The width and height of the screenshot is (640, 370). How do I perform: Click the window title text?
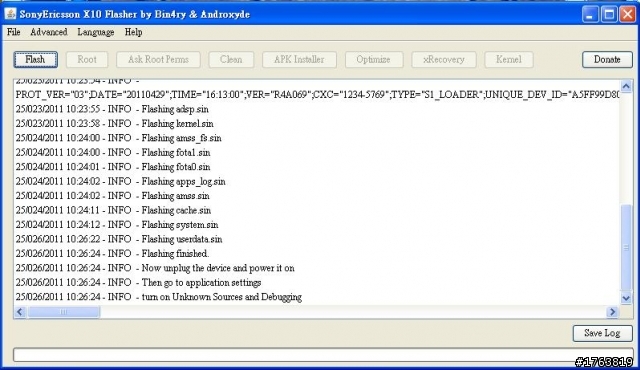tap(135, 14)
